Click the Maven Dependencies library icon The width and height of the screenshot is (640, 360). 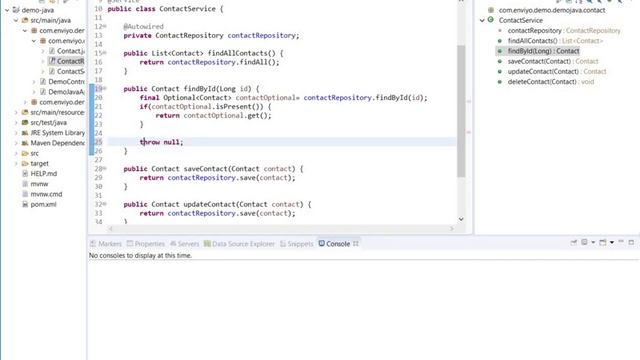(25, 143)
